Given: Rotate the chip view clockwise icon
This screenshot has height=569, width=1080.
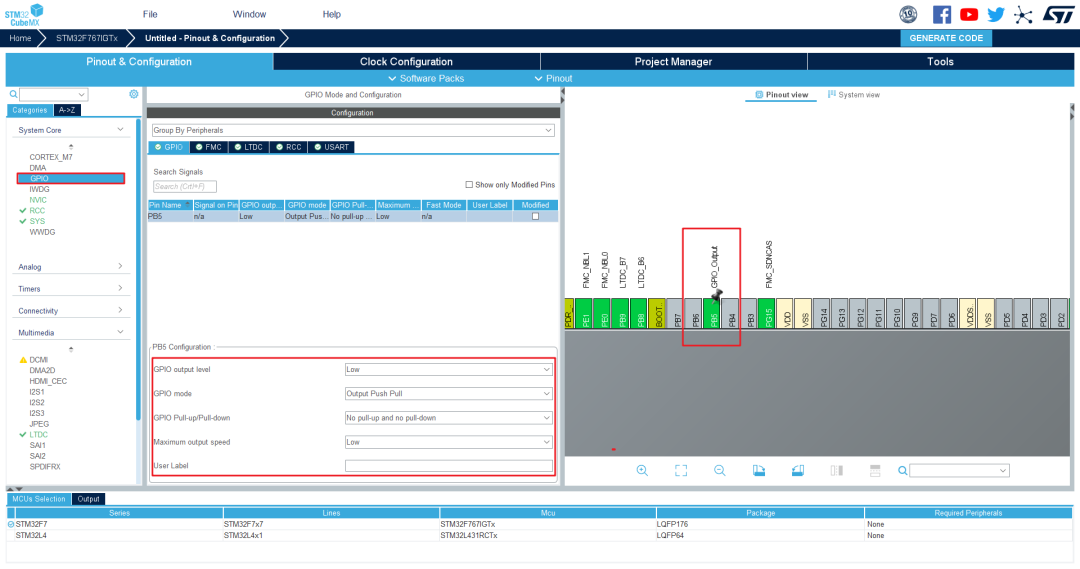Looking at the screenshot, I should (x=759, y=470).
